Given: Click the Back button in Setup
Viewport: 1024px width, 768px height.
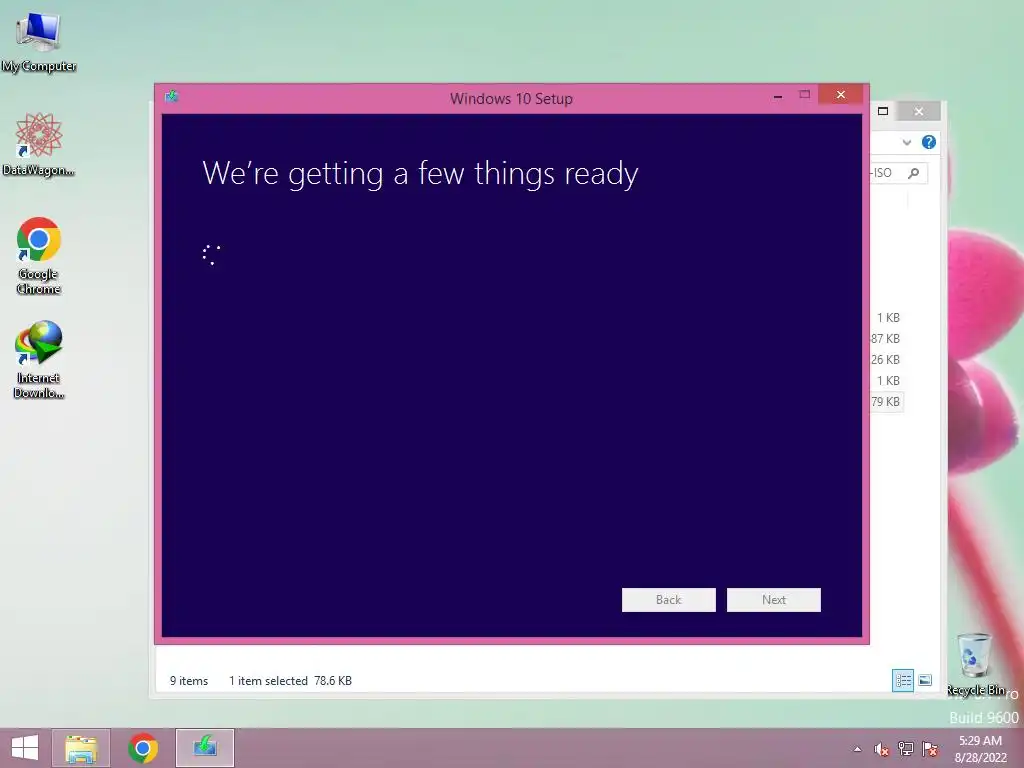Looking at the screenshot, I should (x=669, y=600).
